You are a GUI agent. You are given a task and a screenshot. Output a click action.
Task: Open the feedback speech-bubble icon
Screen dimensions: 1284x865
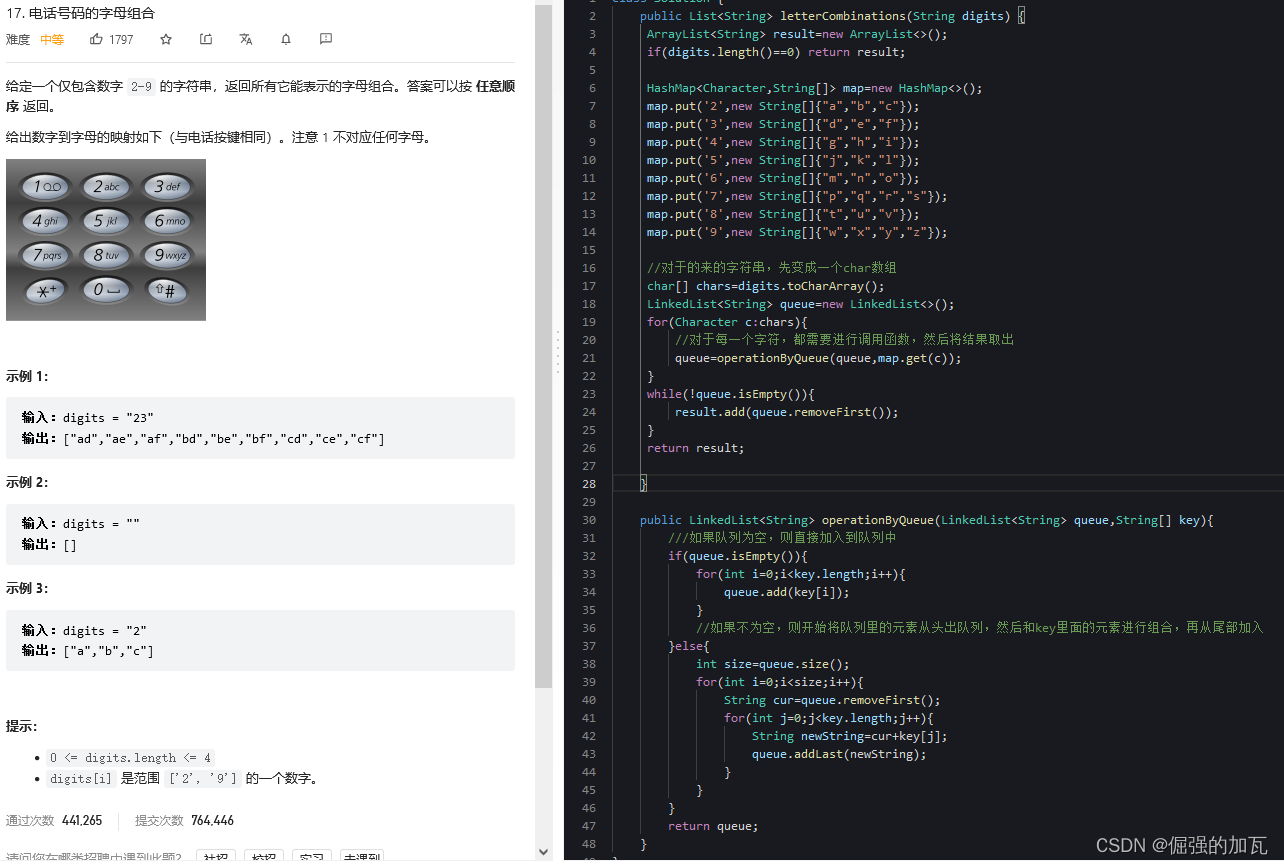point(326,39)
